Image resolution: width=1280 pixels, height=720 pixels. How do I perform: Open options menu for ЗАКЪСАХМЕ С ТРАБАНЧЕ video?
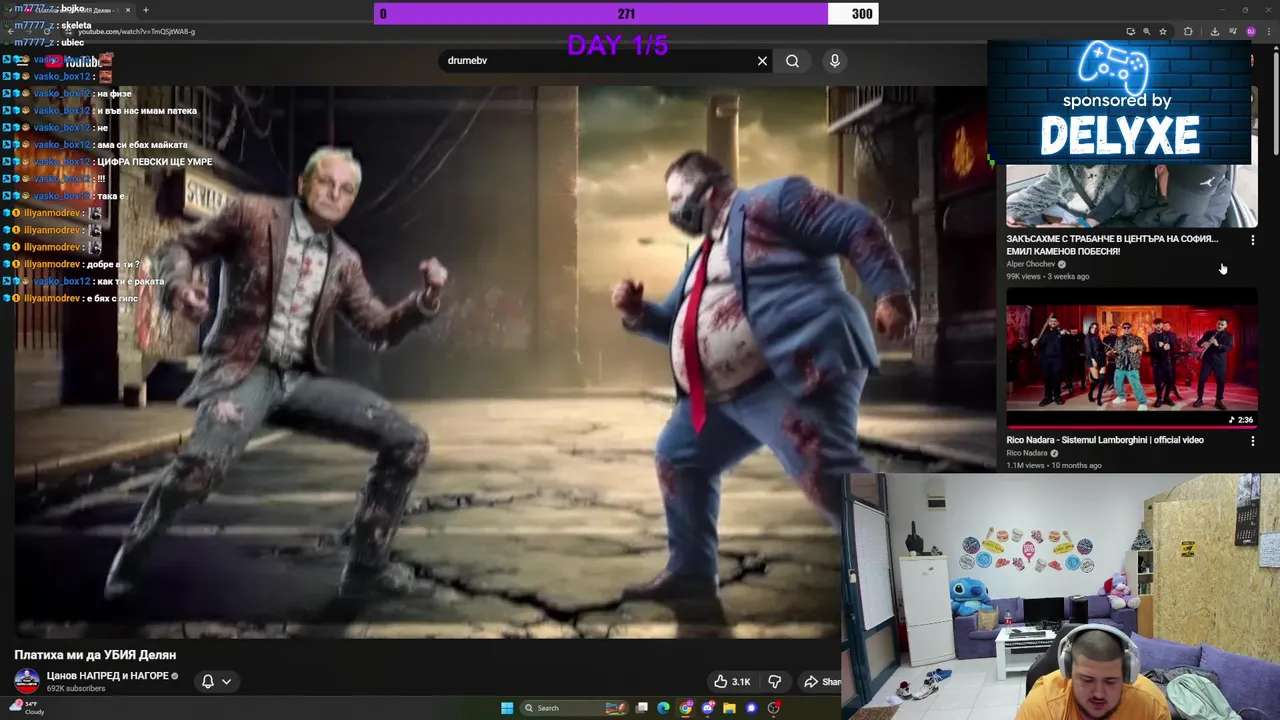(x=1252, y=240)
